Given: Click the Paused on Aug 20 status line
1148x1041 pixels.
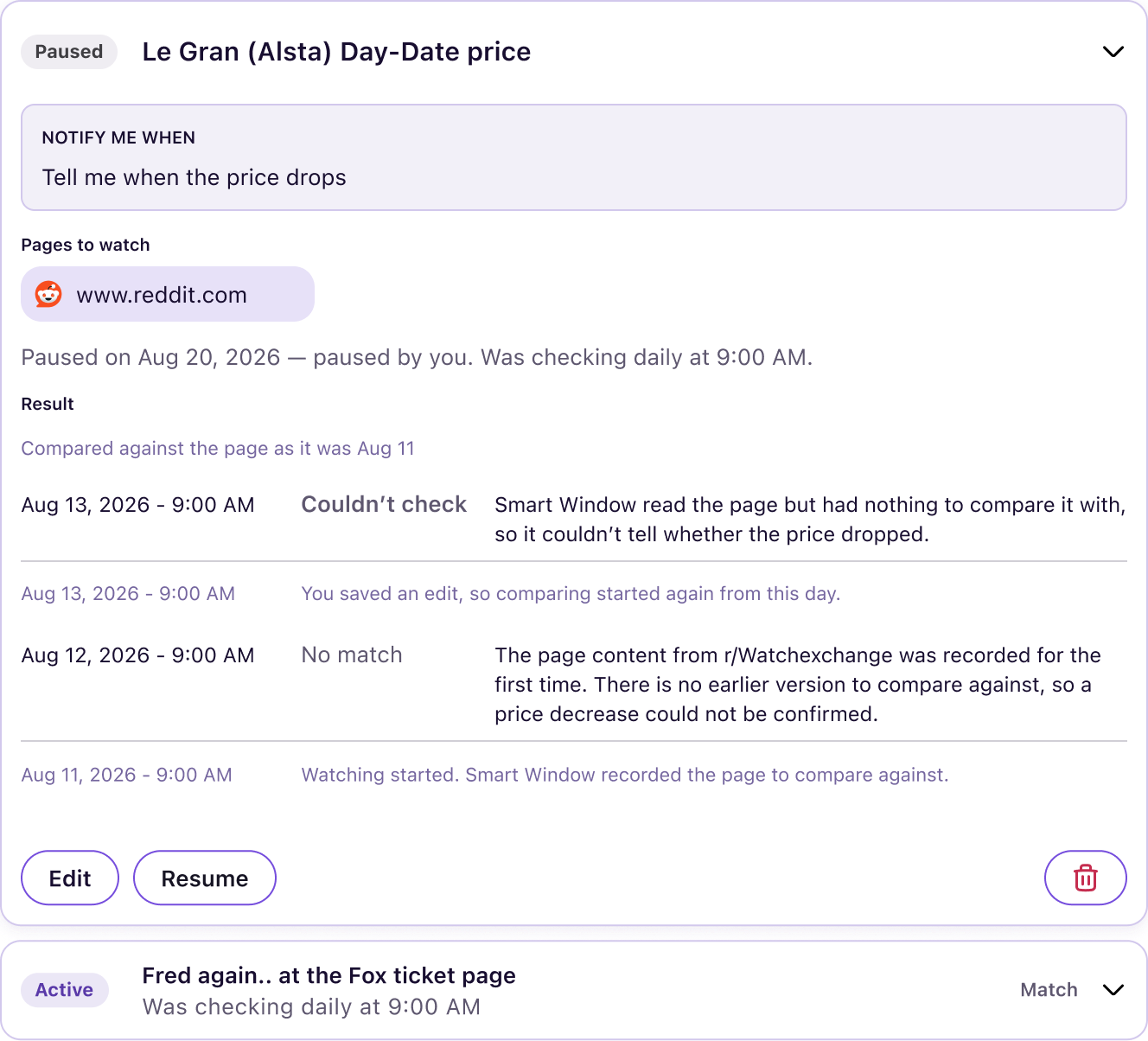Looking at the screenshot, I should pos(417,357).
